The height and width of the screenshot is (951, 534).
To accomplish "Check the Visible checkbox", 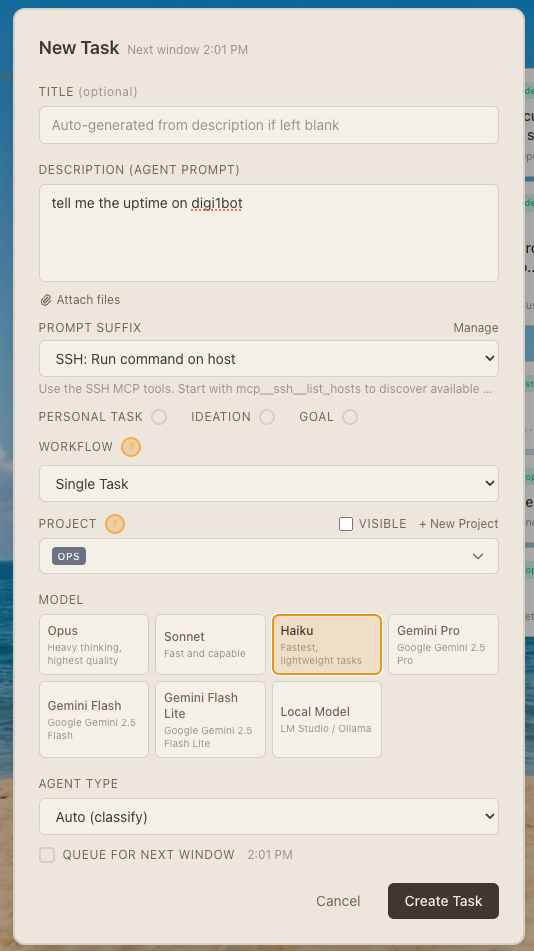I will tap(346, 523).
